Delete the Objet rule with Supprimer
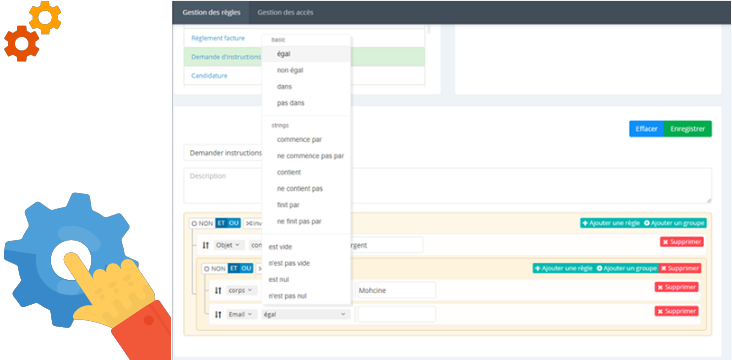 pos(682,242)
